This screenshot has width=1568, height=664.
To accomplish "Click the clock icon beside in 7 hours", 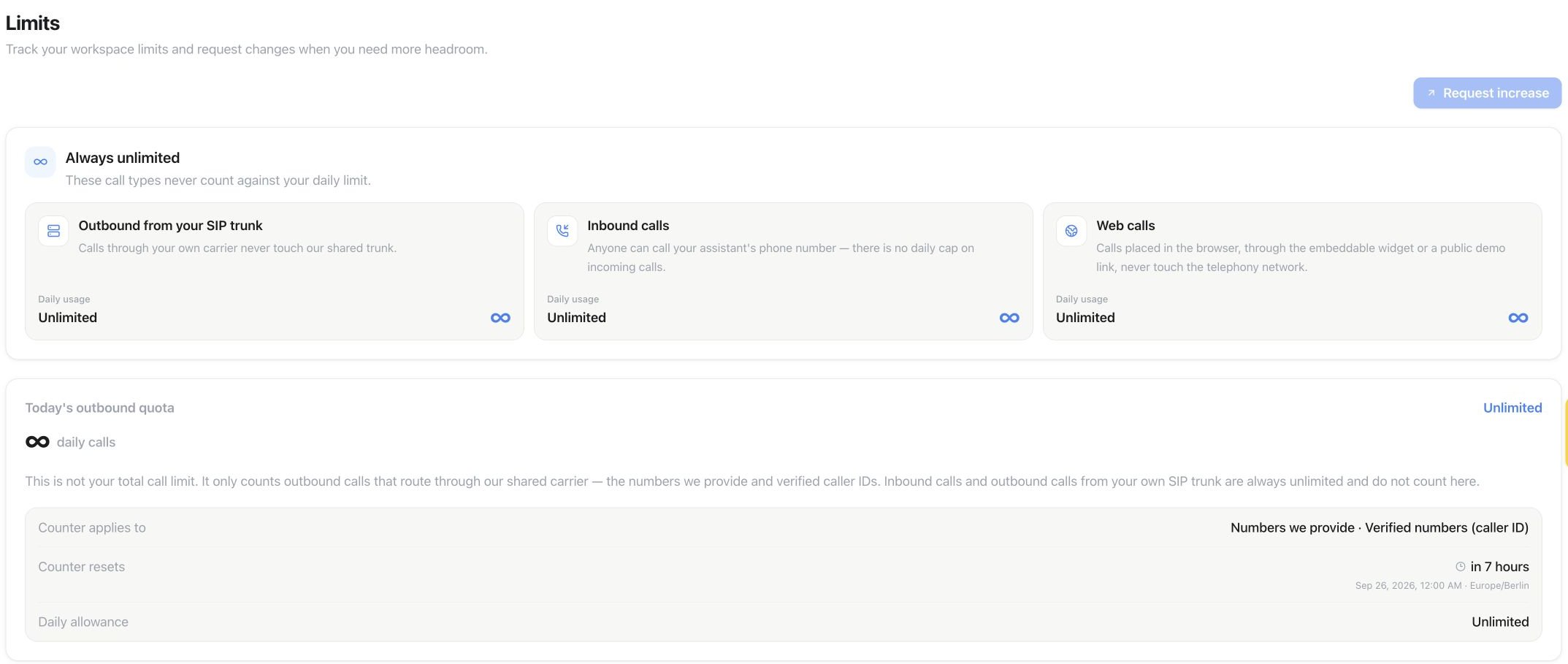I will (x=1461, y=566).
